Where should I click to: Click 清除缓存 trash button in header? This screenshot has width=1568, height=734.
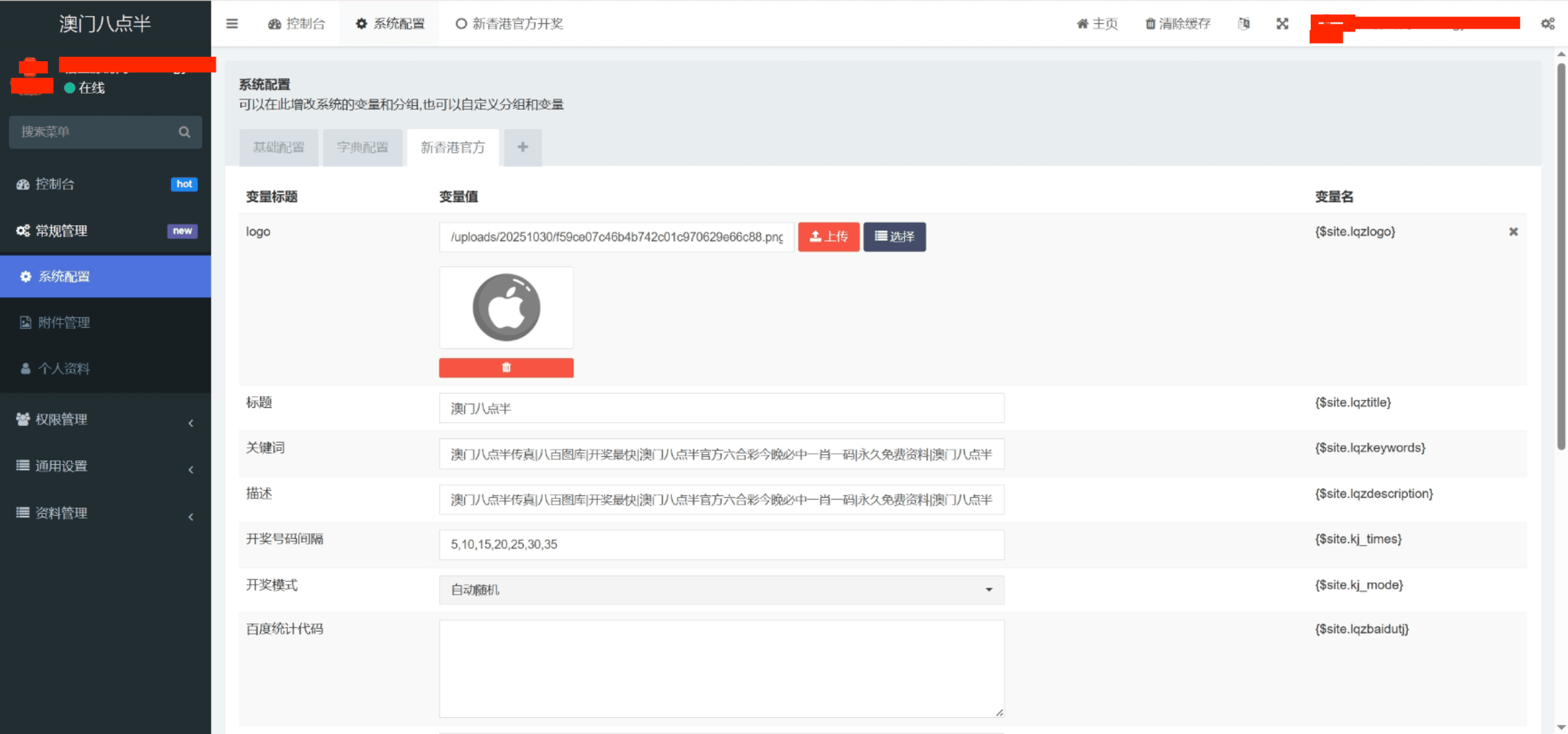click(1178, 24)
